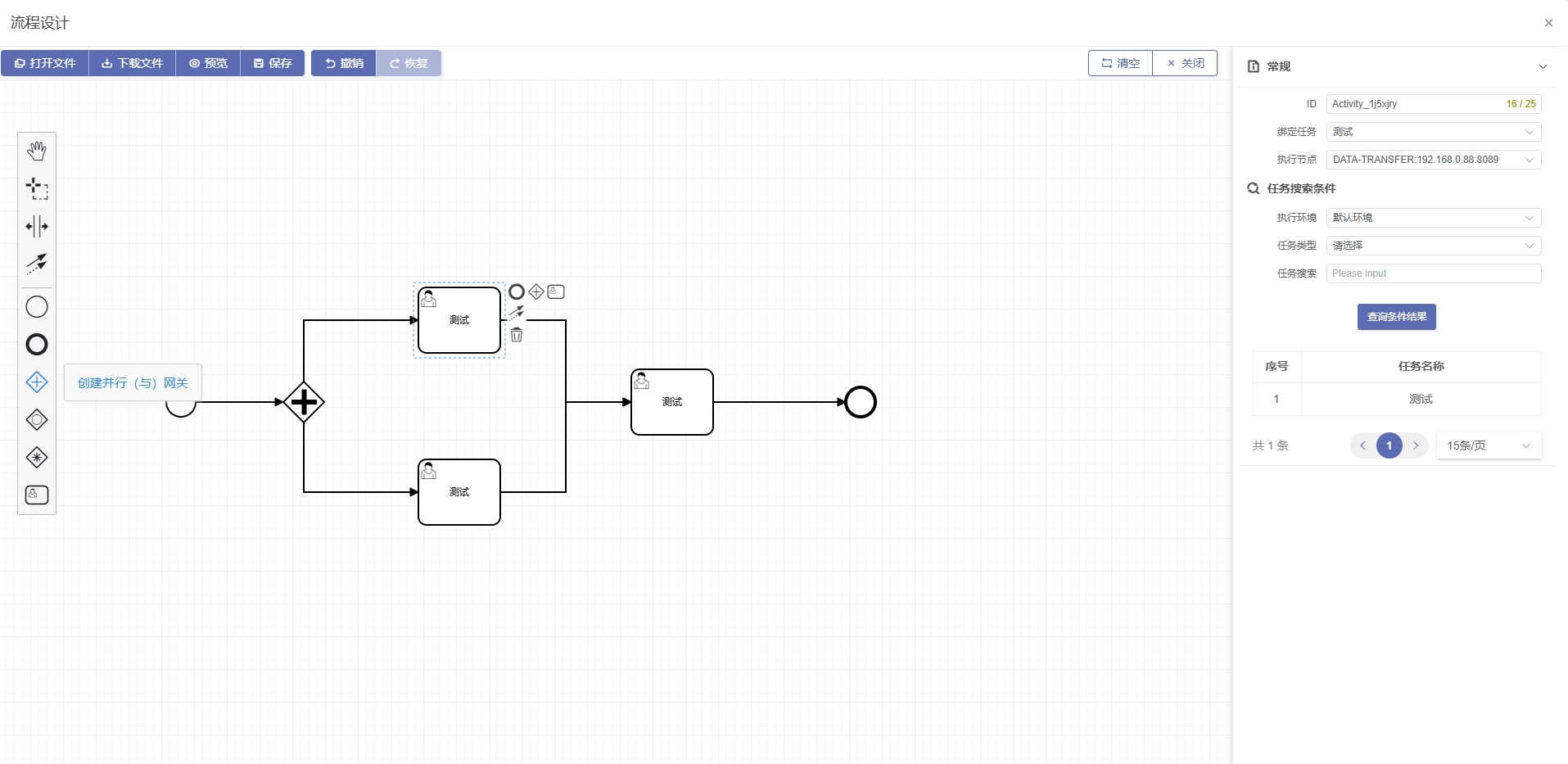The width and height of the screenshot is (1568, 764).
Task: Select the 测试 row in task table
Action: 1421,399
